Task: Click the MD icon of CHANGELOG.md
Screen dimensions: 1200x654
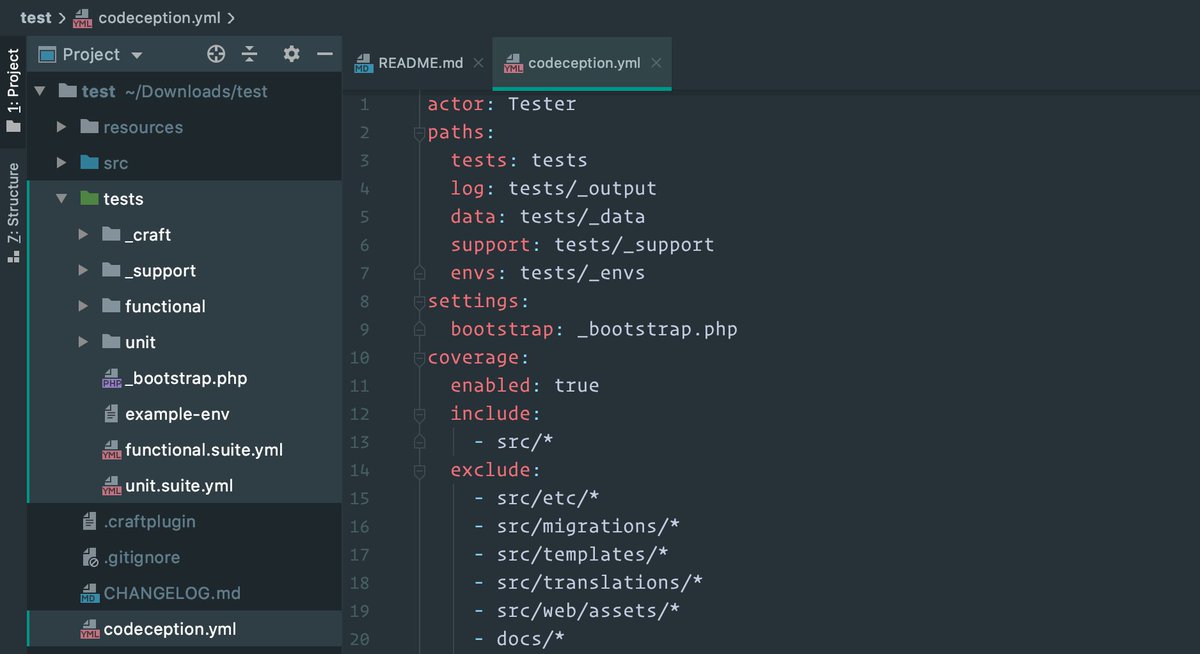Action: 89,593
